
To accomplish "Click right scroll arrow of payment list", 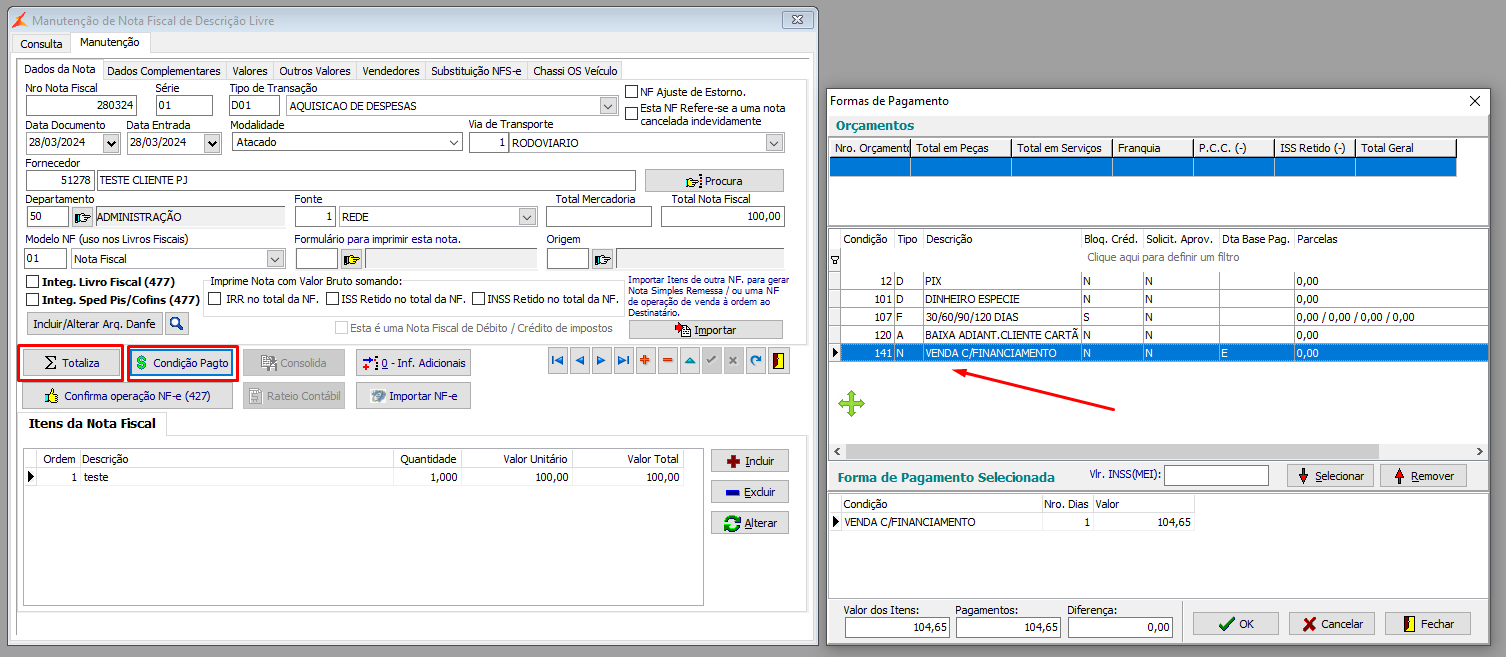I will tap(1481, 452).
